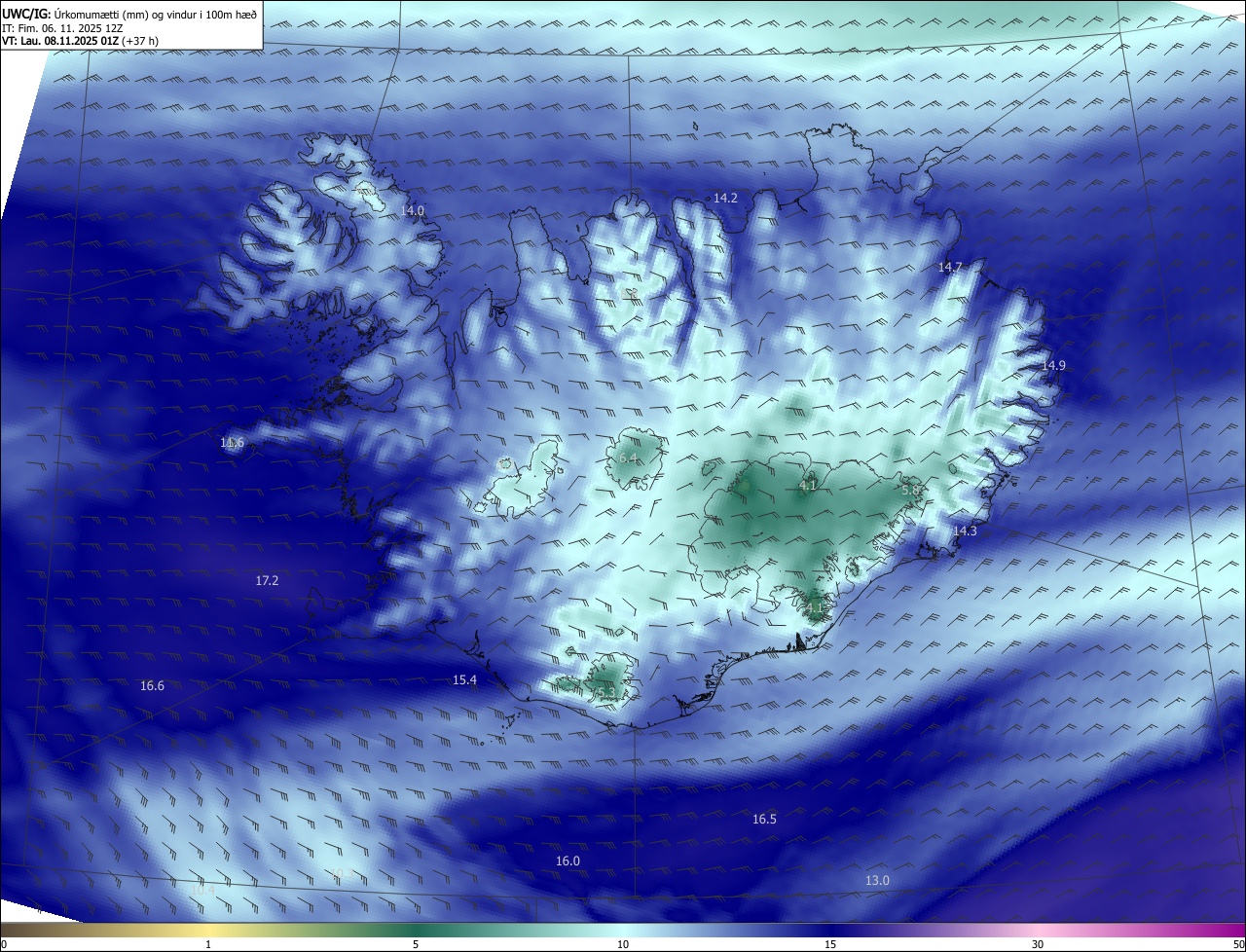Image resolution: width=1246 pixels, height=952 pixels.
Task: Click the colorbar label 50
Action: (x=1237, y=944)
